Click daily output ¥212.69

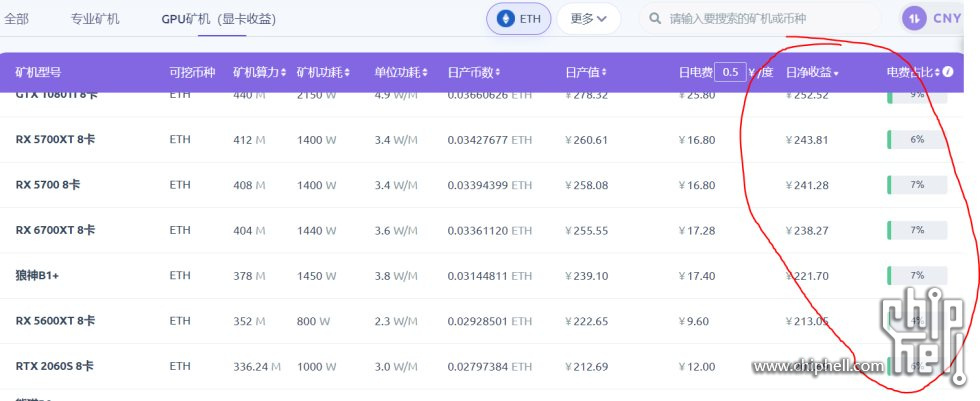pyautogui.click(x=586, y=367)
